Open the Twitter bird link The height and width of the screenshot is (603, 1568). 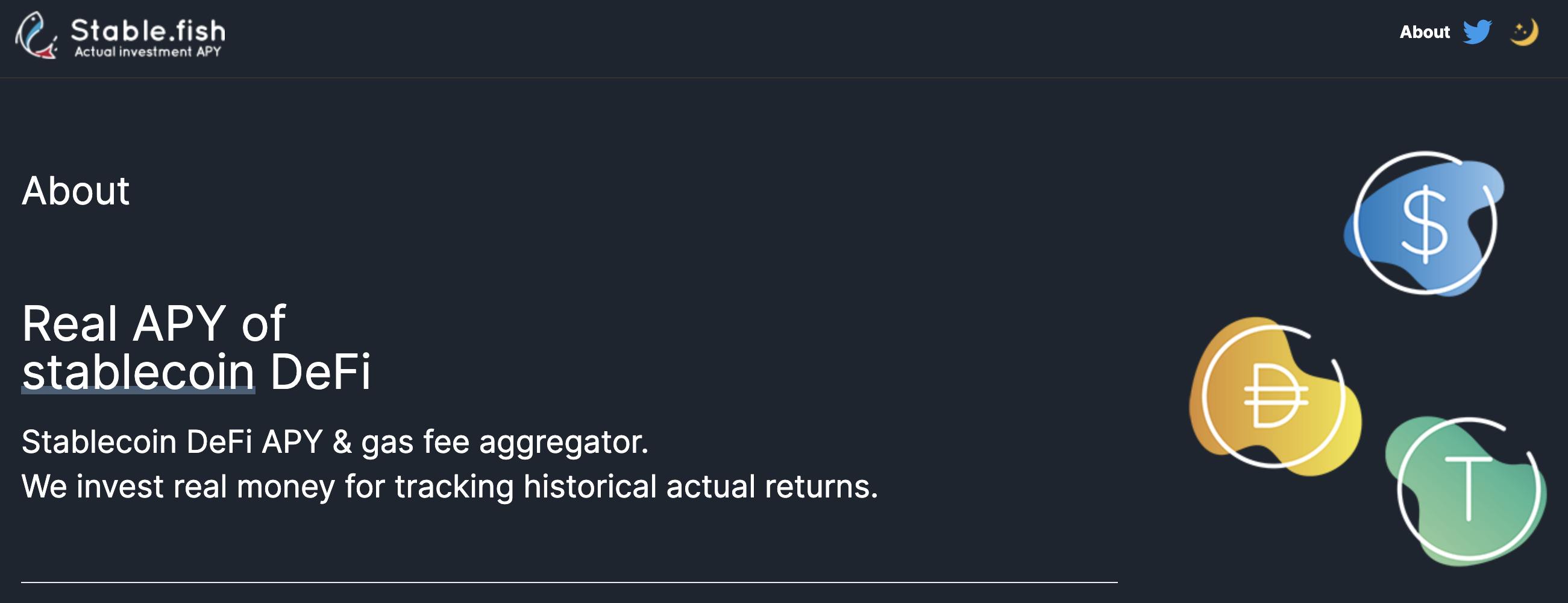coord(1477,32)
